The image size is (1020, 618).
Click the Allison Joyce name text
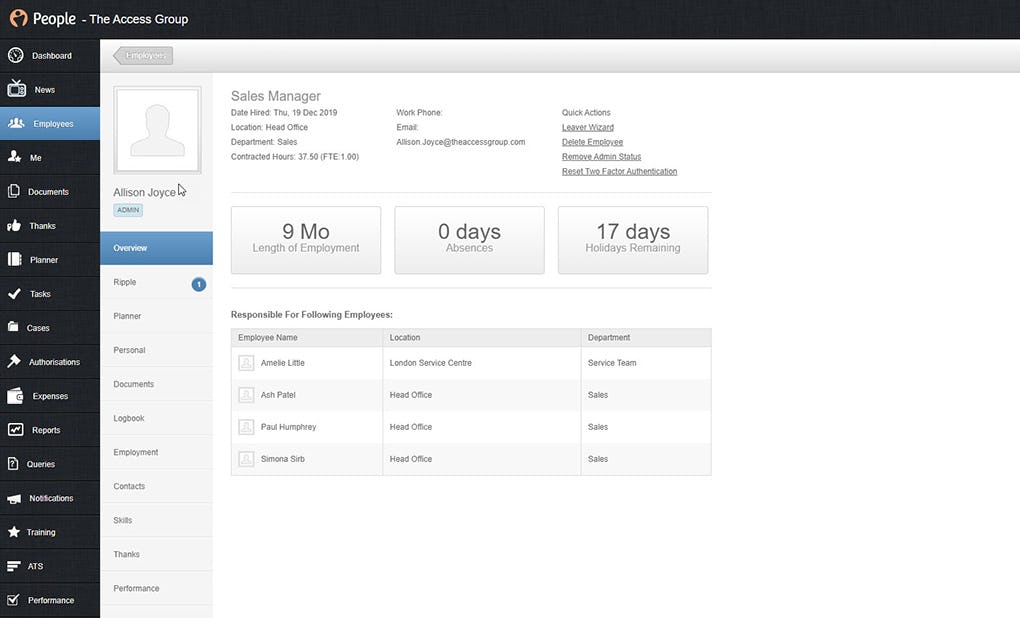coord(144,193)
